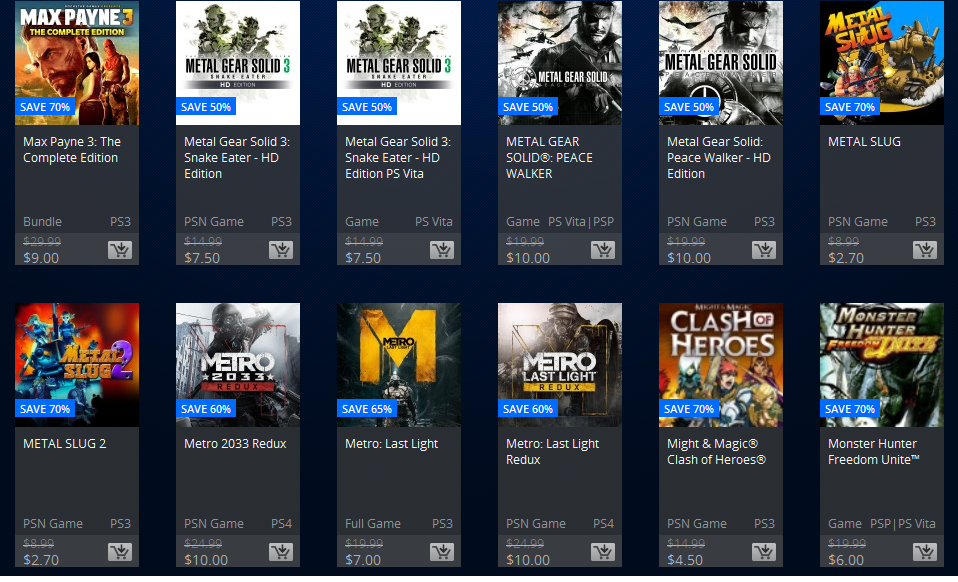958x582 pixels.
Task: Click the 'Metal Gear Solid: Peace Walker - HD Edition' title
Action: tap(716, 157)
